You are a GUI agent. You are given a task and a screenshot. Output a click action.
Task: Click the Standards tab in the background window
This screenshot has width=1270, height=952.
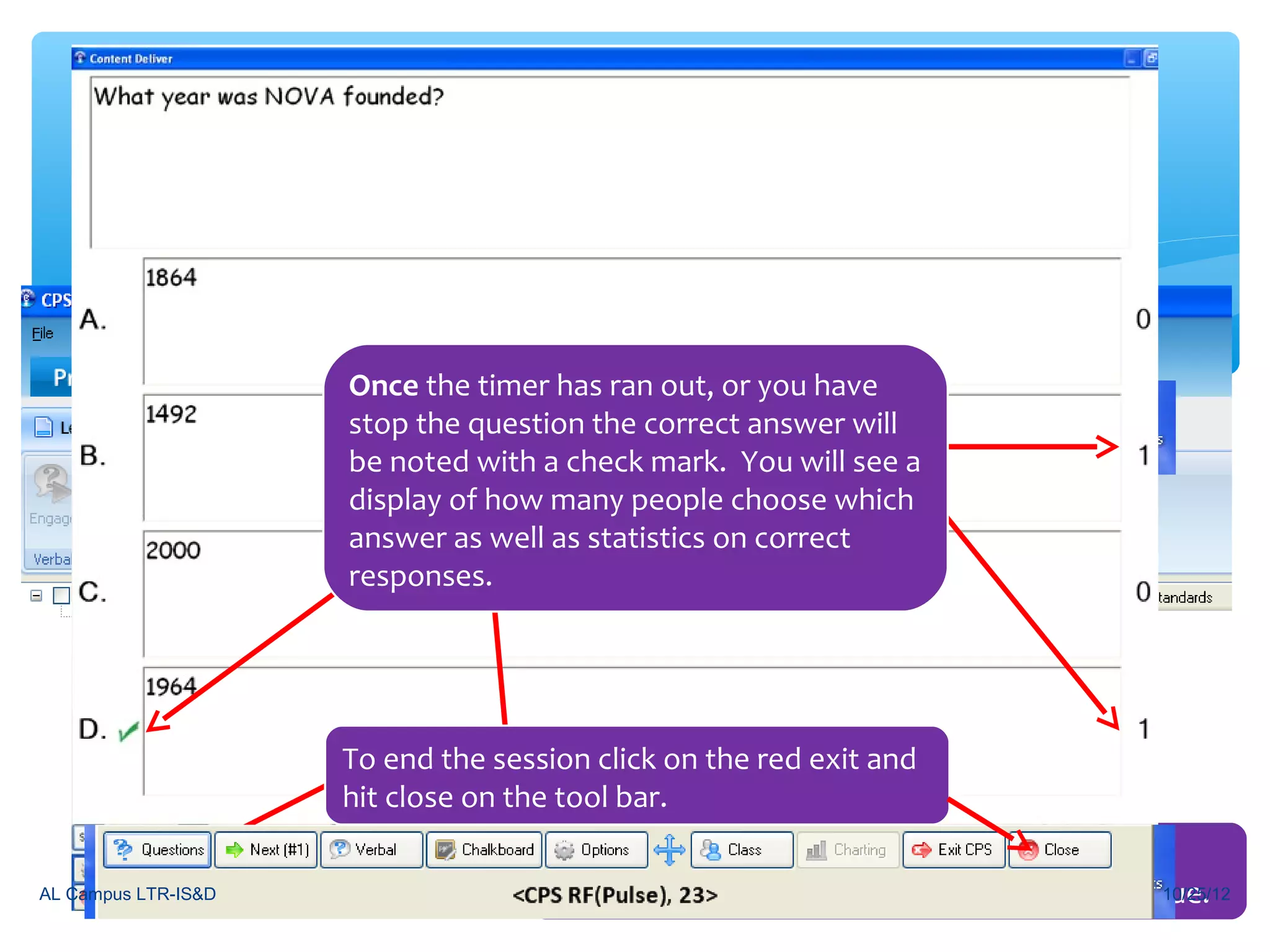coord(1185,597)
